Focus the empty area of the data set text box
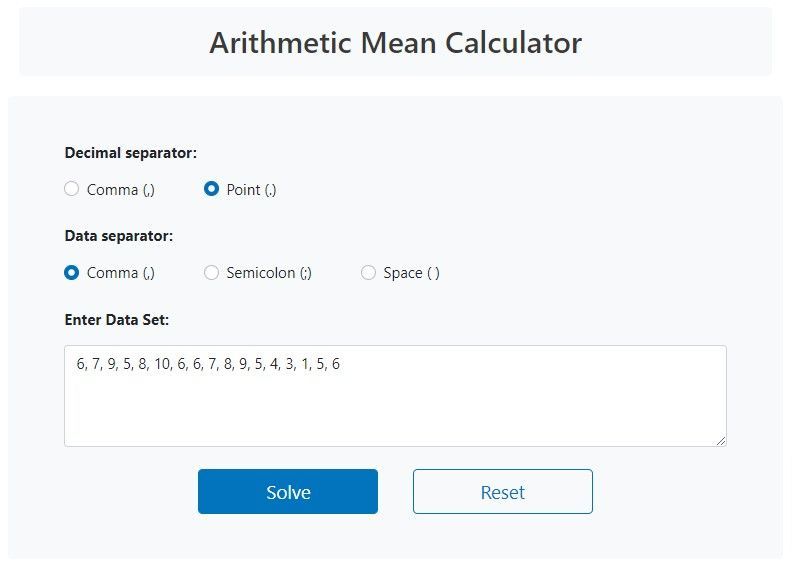 395,409
